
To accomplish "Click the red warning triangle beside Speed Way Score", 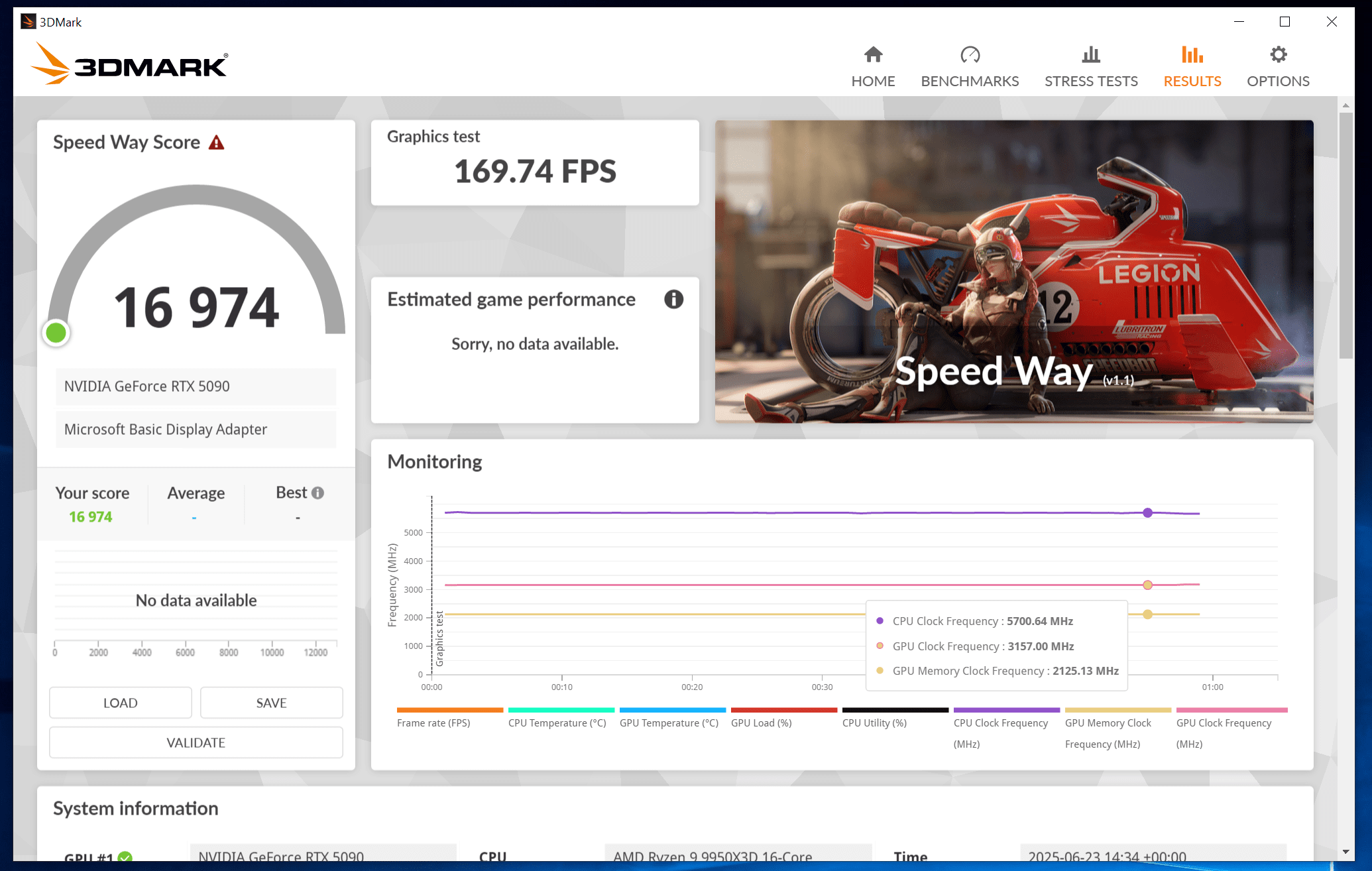I will click(216, 143).
